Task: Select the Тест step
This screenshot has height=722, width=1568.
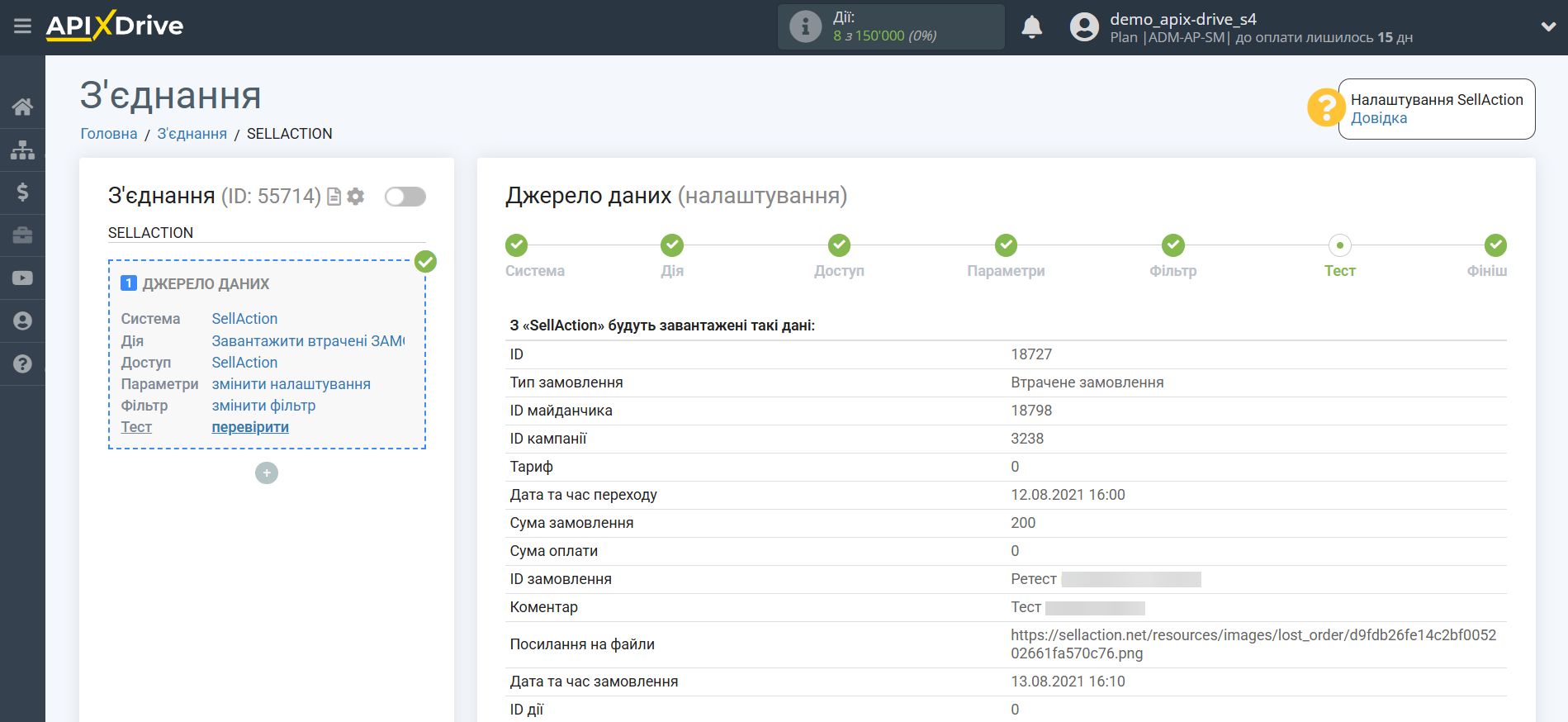Action: [1340, 245]
